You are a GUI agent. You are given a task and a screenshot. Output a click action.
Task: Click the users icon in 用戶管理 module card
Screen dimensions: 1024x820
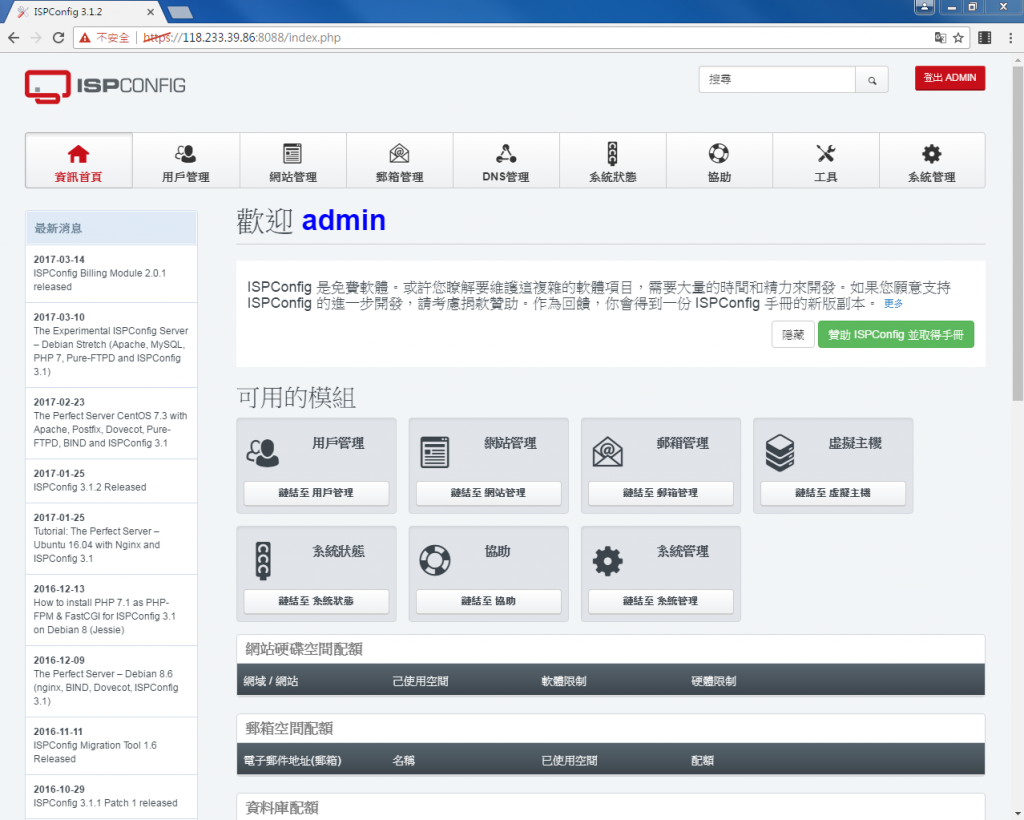click(263, 452)
